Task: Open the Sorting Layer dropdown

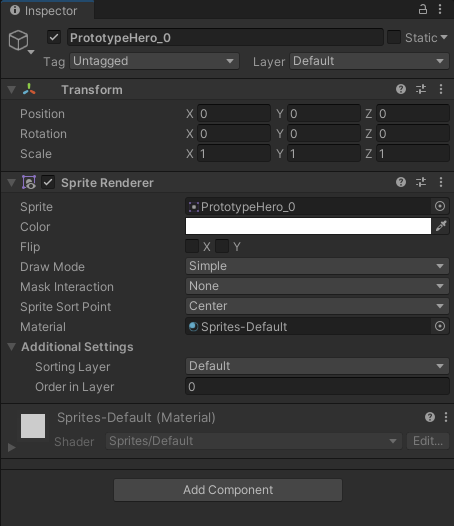Action: click(317, 366)
